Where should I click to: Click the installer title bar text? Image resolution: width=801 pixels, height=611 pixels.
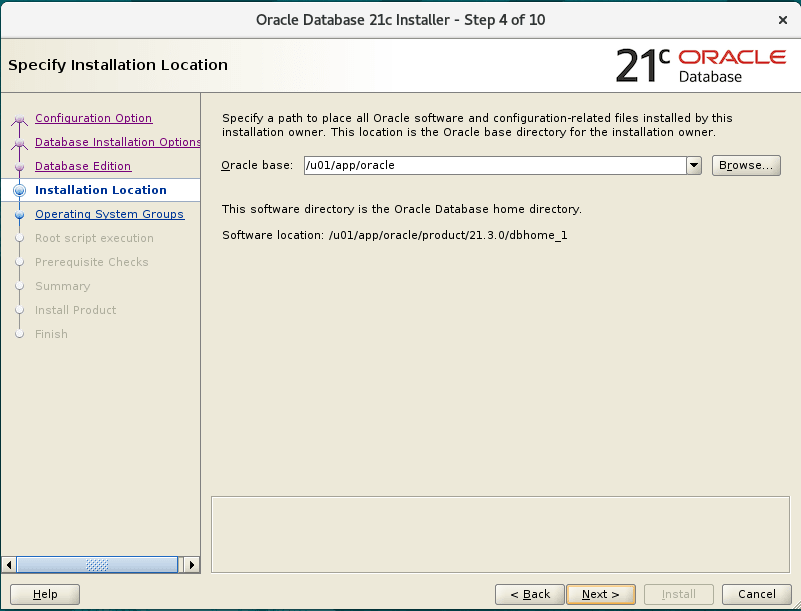[x=400, y=20]
